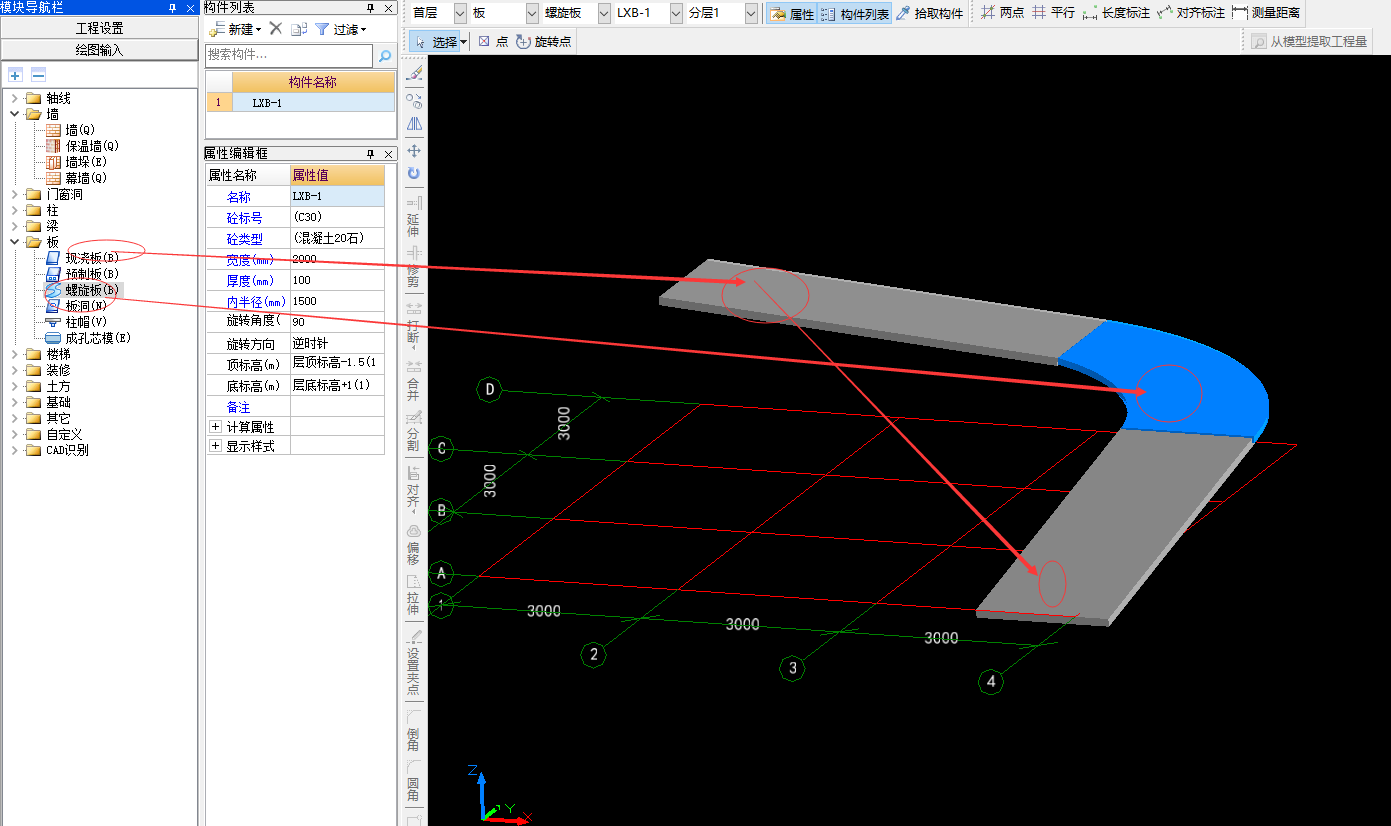Open the 分层1 layer dropdown
The width and height of the screenshot is (1391, 826).
coord(751,13)
